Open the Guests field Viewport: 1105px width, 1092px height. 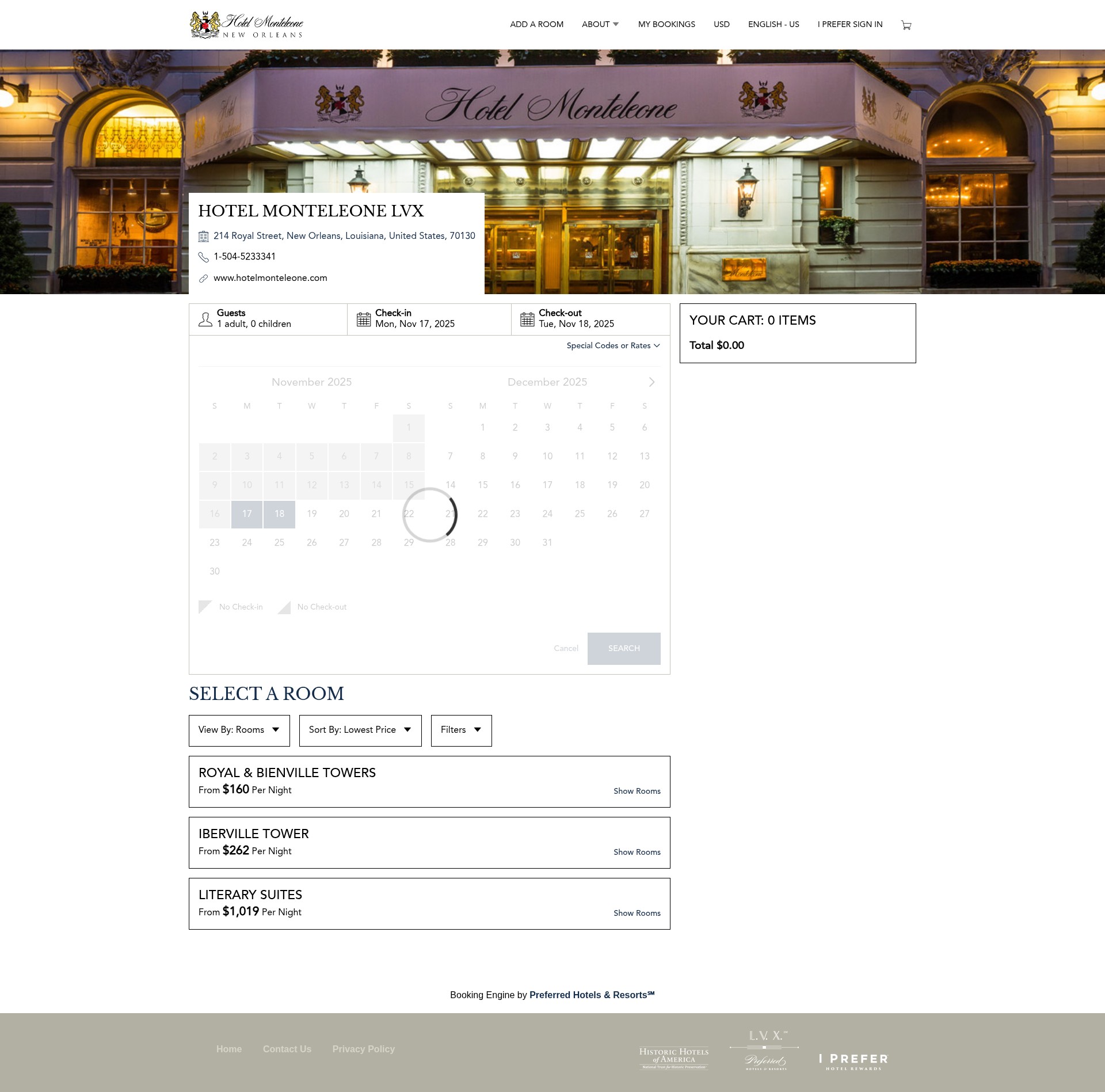tap(268, 319)
